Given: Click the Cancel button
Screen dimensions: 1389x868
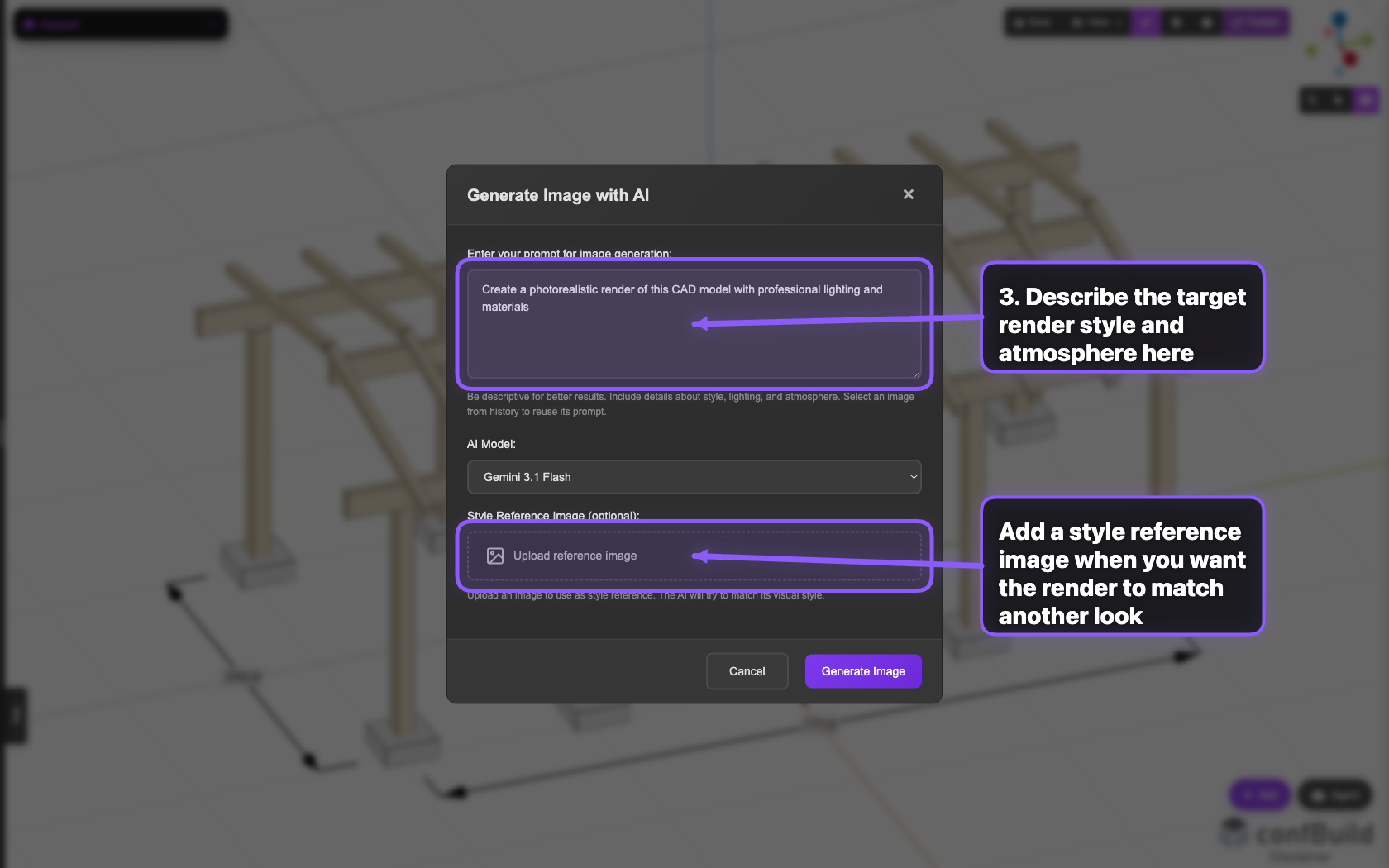Looking at the screenshot, I should point(747,670).
